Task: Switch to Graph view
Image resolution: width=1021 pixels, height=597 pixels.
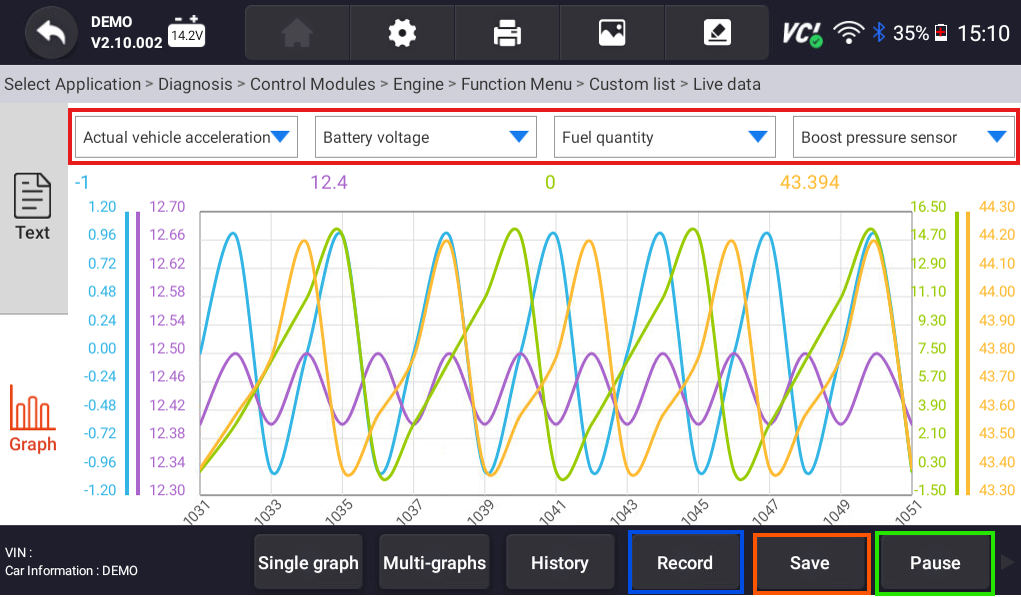Action: [32, 419]
